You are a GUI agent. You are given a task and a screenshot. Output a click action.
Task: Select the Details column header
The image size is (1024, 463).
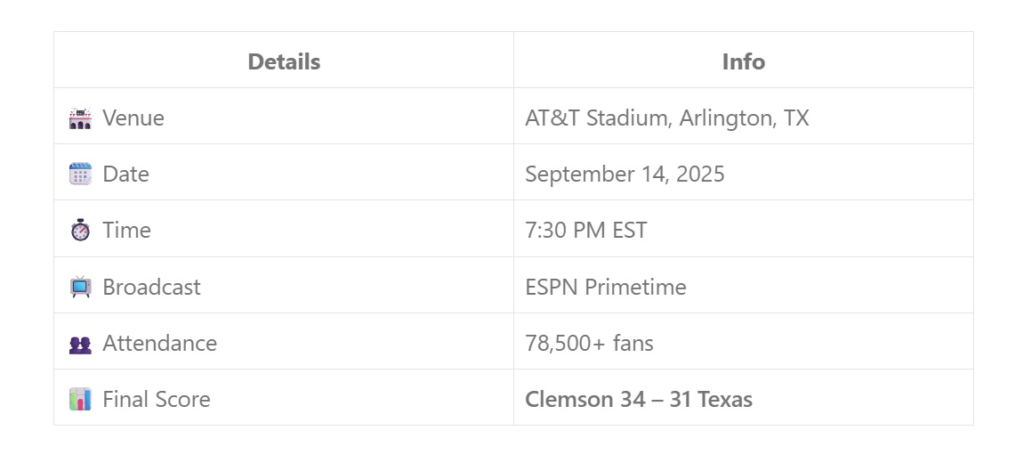tap(284, 62)
